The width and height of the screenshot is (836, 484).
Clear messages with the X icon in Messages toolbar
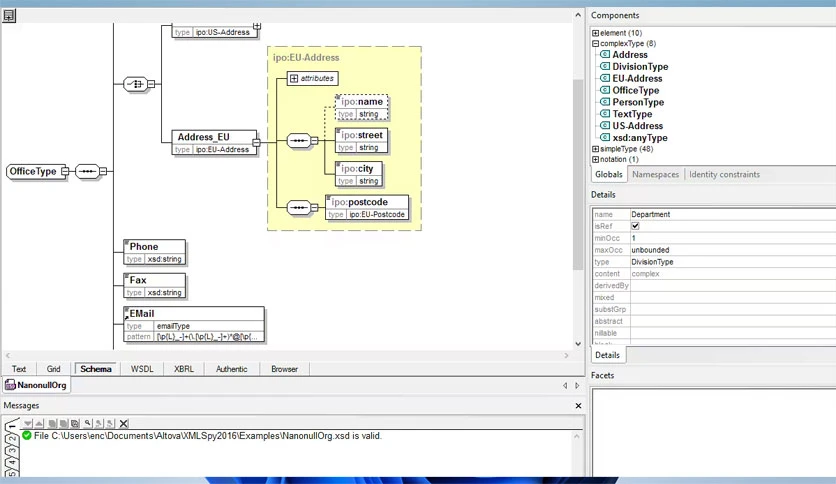(124, 424)
